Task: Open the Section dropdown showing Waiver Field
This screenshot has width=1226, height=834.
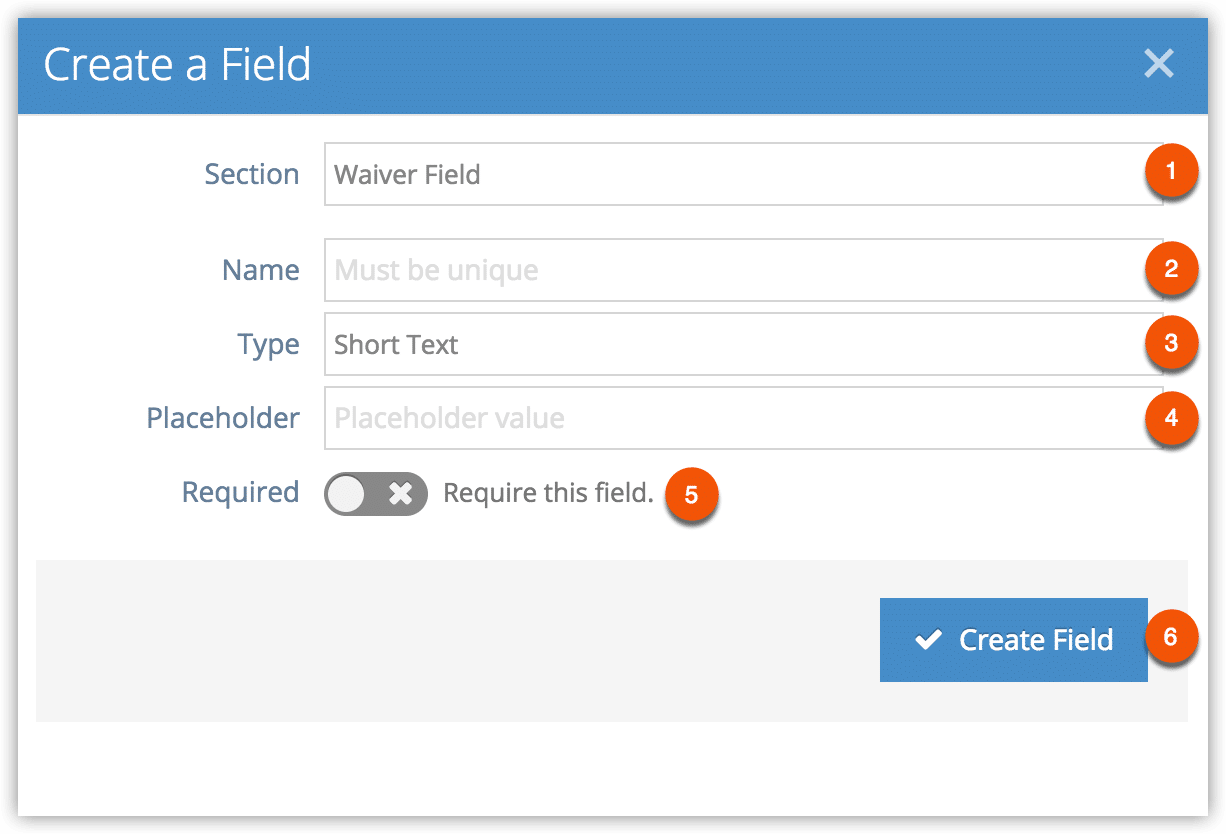Action: tap(744, 174)
